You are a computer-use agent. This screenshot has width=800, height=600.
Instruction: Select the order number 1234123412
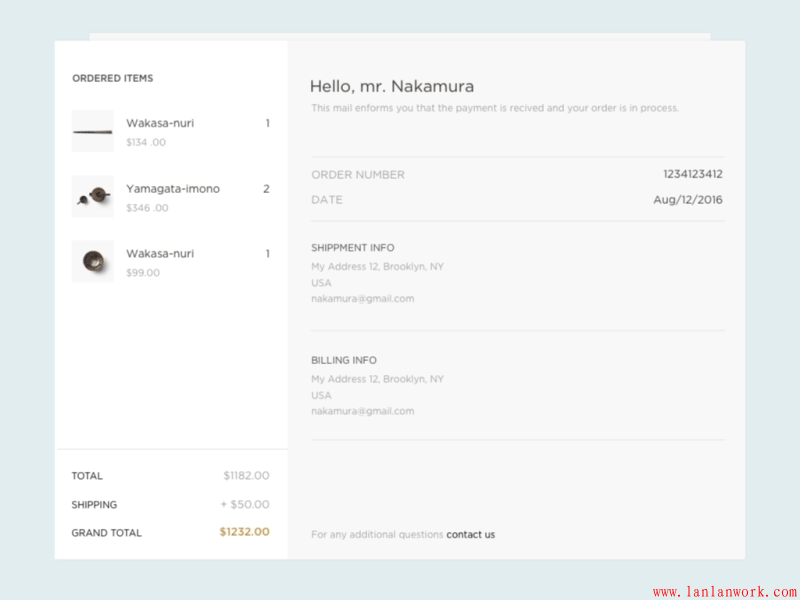(692, 174)
